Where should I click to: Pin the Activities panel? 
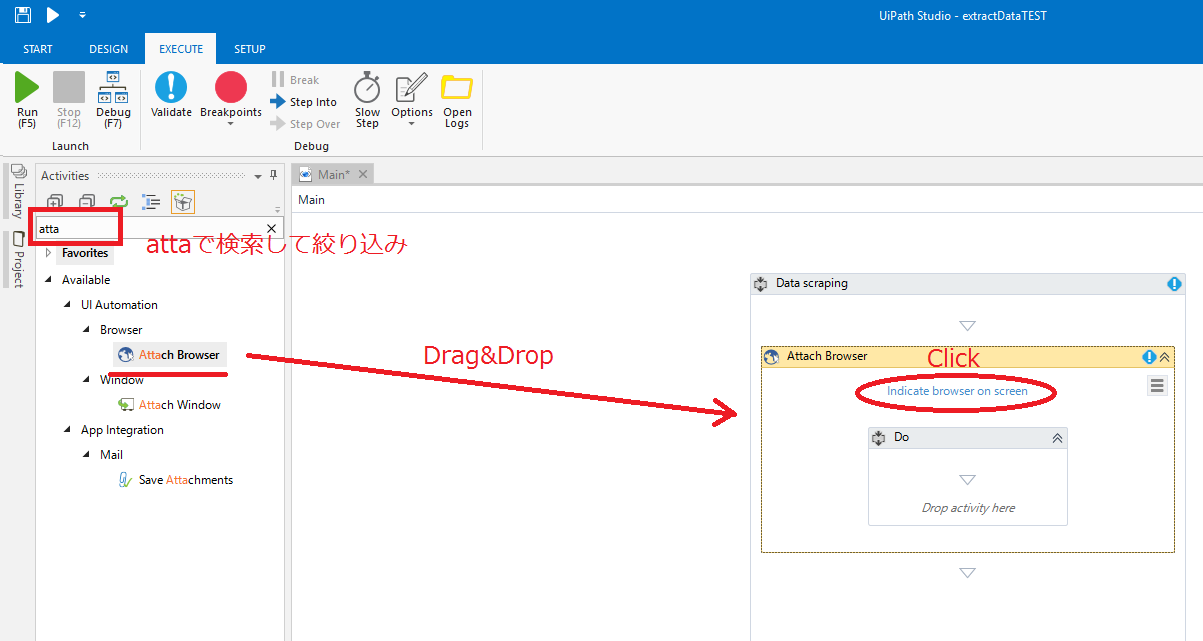(x=274, y=176)
